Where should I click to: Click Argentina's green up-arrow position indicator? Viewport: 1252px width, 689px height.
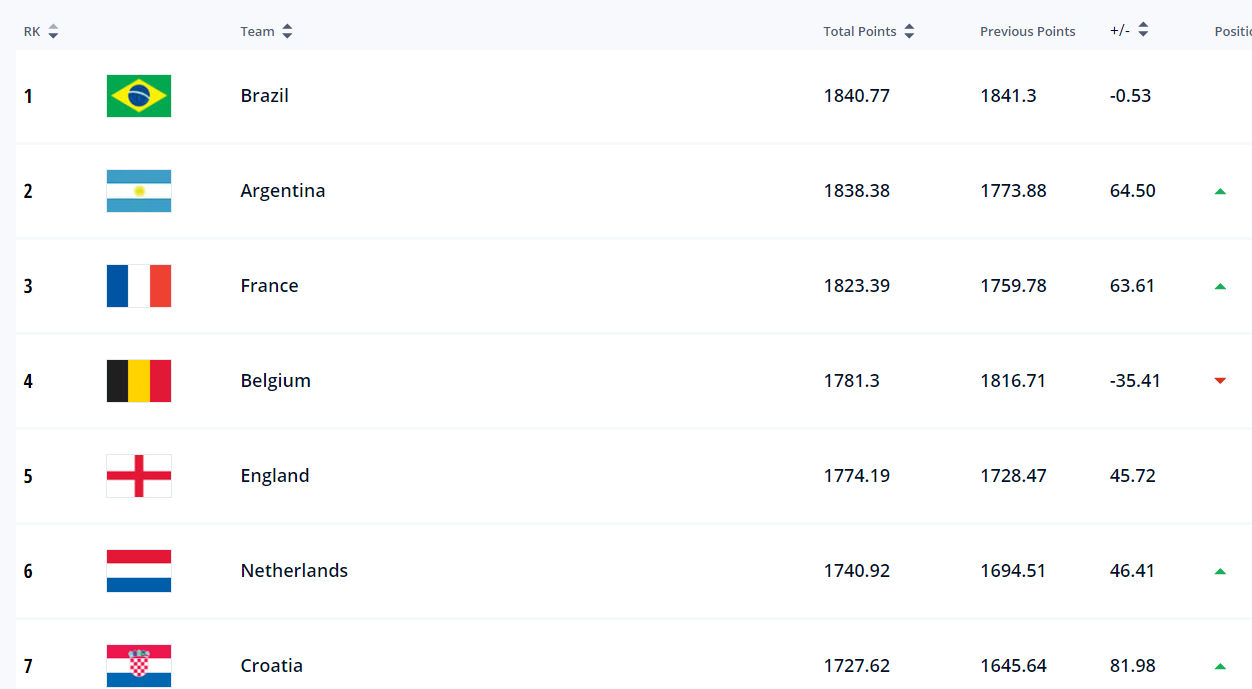coord(1220,191)
